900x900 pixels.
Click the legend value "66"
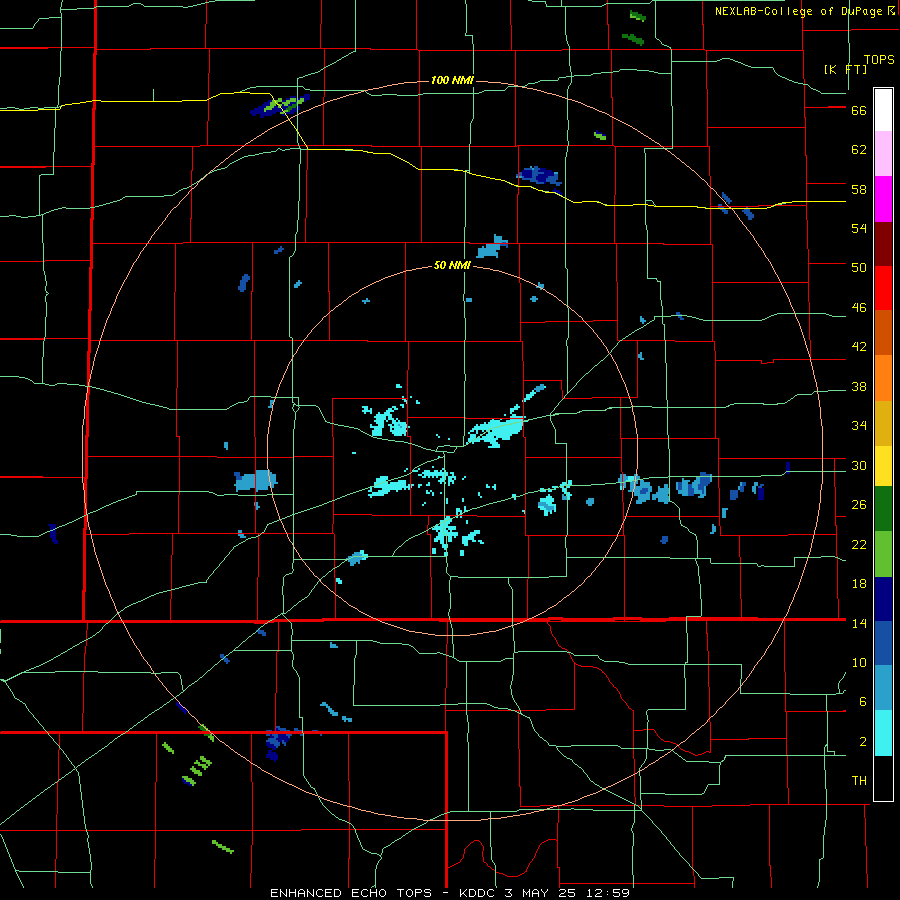point(859,111)
